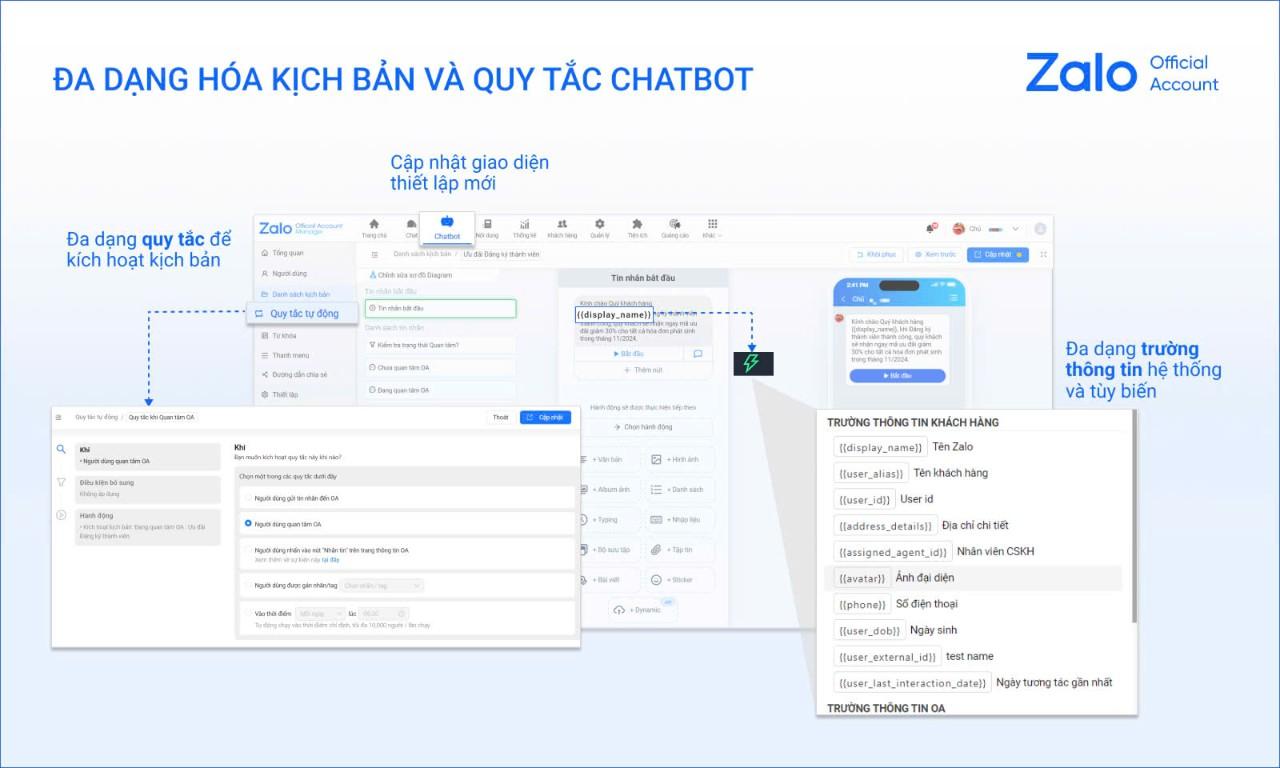Click the Chọn hành động button
This screenshot has height=768, width=1280.
(x=643, y=427)
